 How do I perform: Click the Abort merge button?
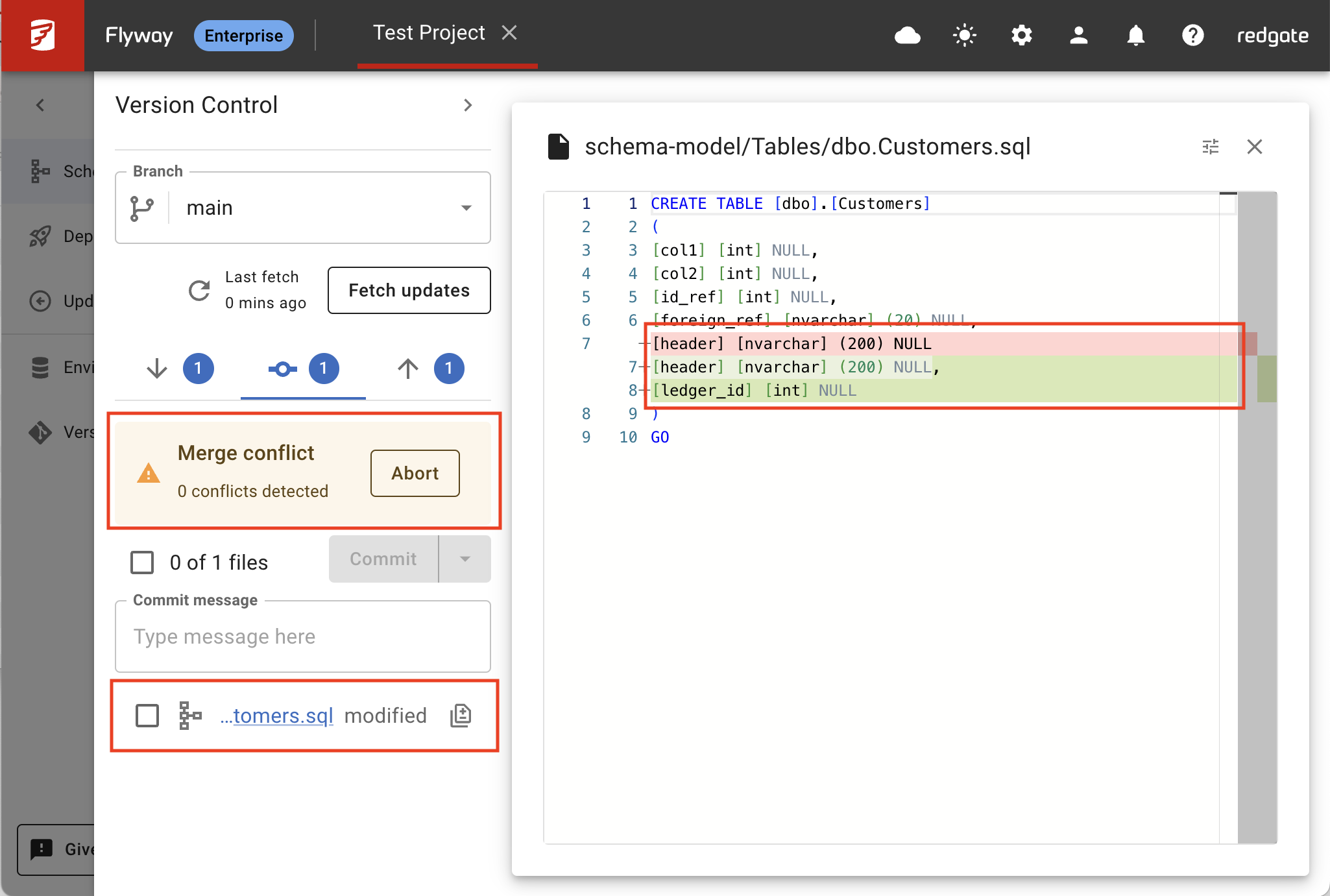click(415, 474)
